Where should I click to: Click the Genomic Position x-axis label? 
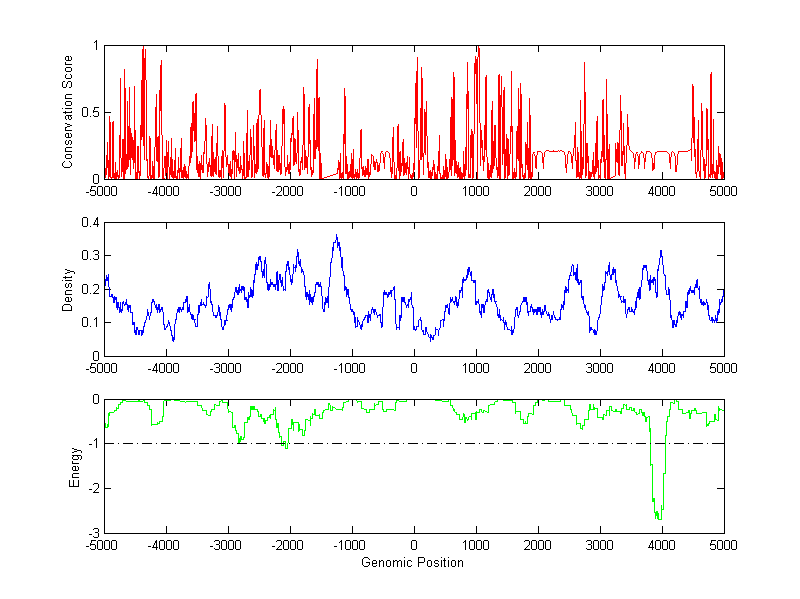[x=414, y=562]
